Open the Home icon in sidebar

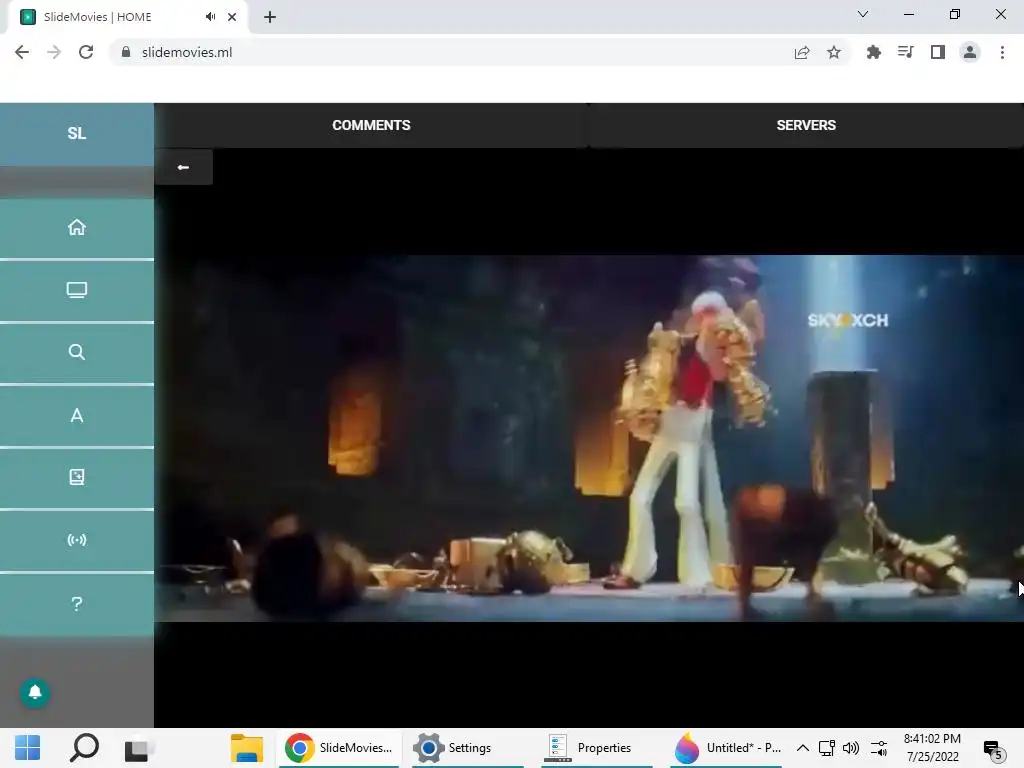[76, 227]
